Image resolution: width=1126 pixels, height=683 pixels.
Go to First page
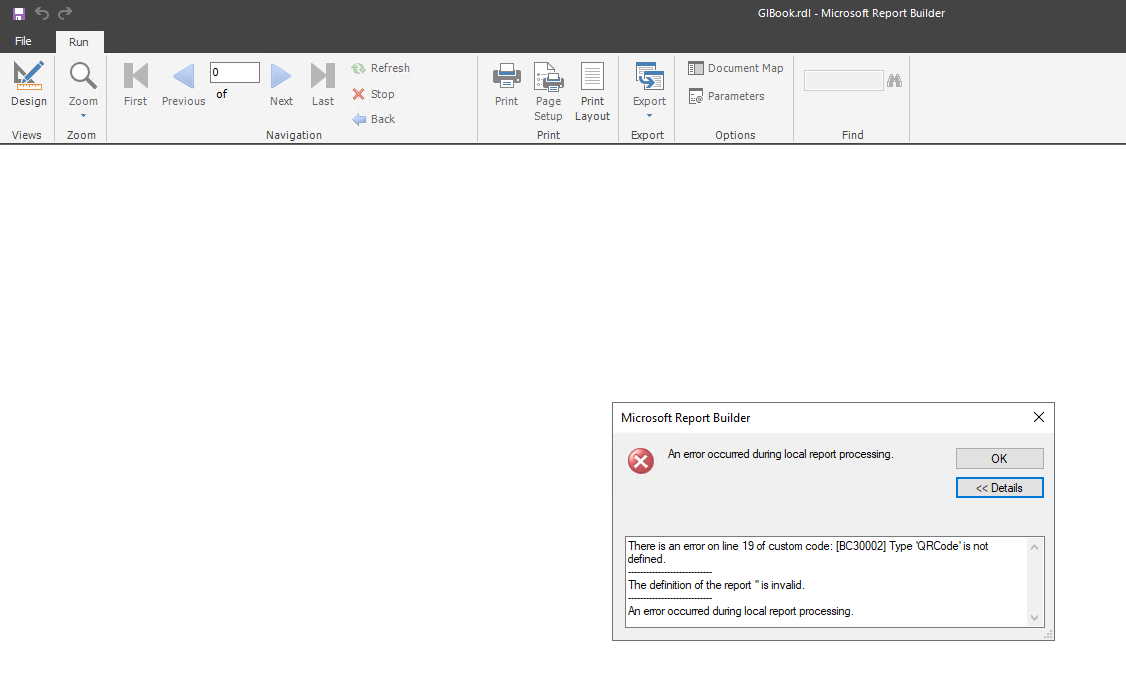pos(135,85)
